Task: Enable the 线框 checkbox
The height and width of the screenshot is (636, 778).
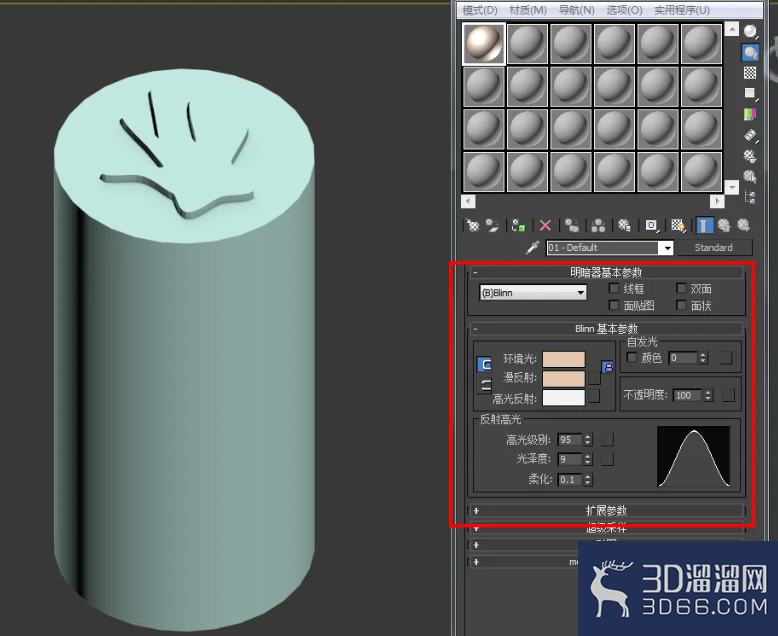Action: [614, 288]
